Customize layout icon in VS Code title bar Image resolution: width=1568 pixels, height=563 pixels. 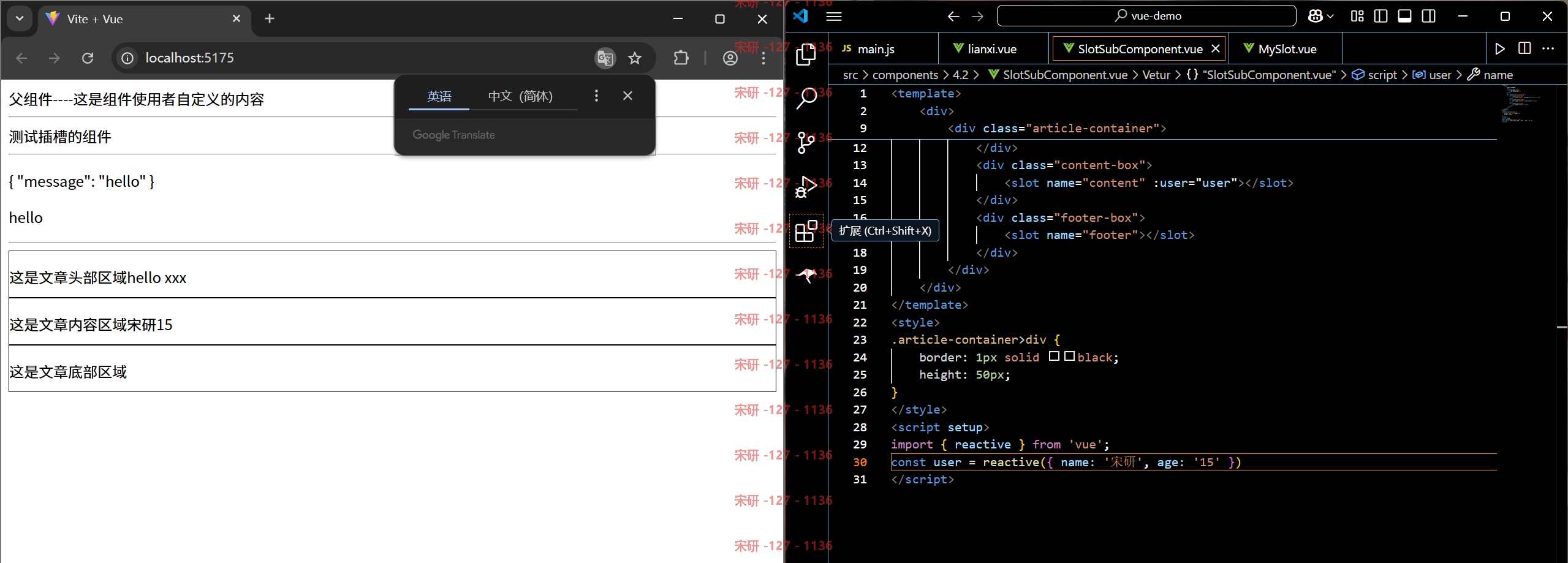click(x=1357, y=17)
